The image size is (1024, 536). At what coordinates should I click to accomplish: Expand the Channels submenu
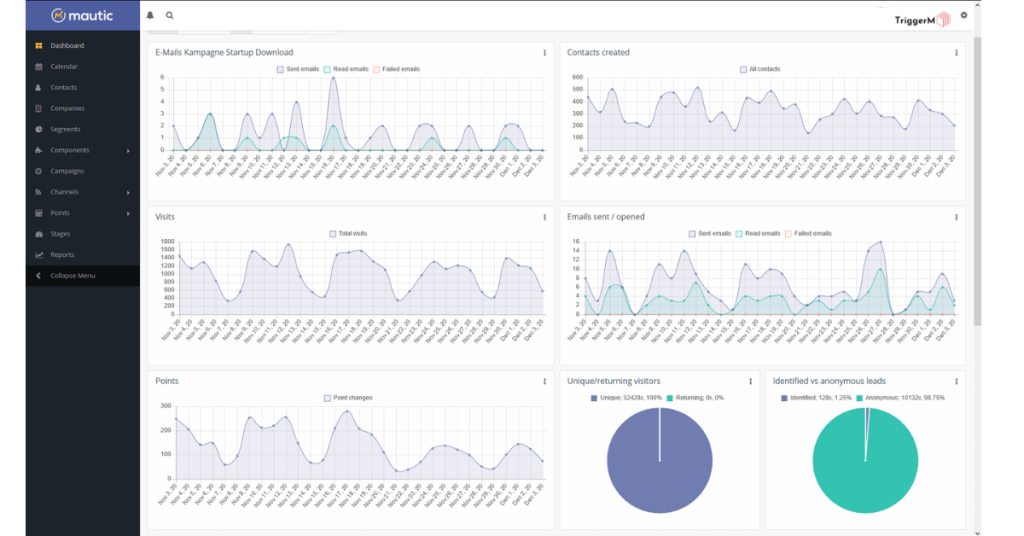(128, 192)
